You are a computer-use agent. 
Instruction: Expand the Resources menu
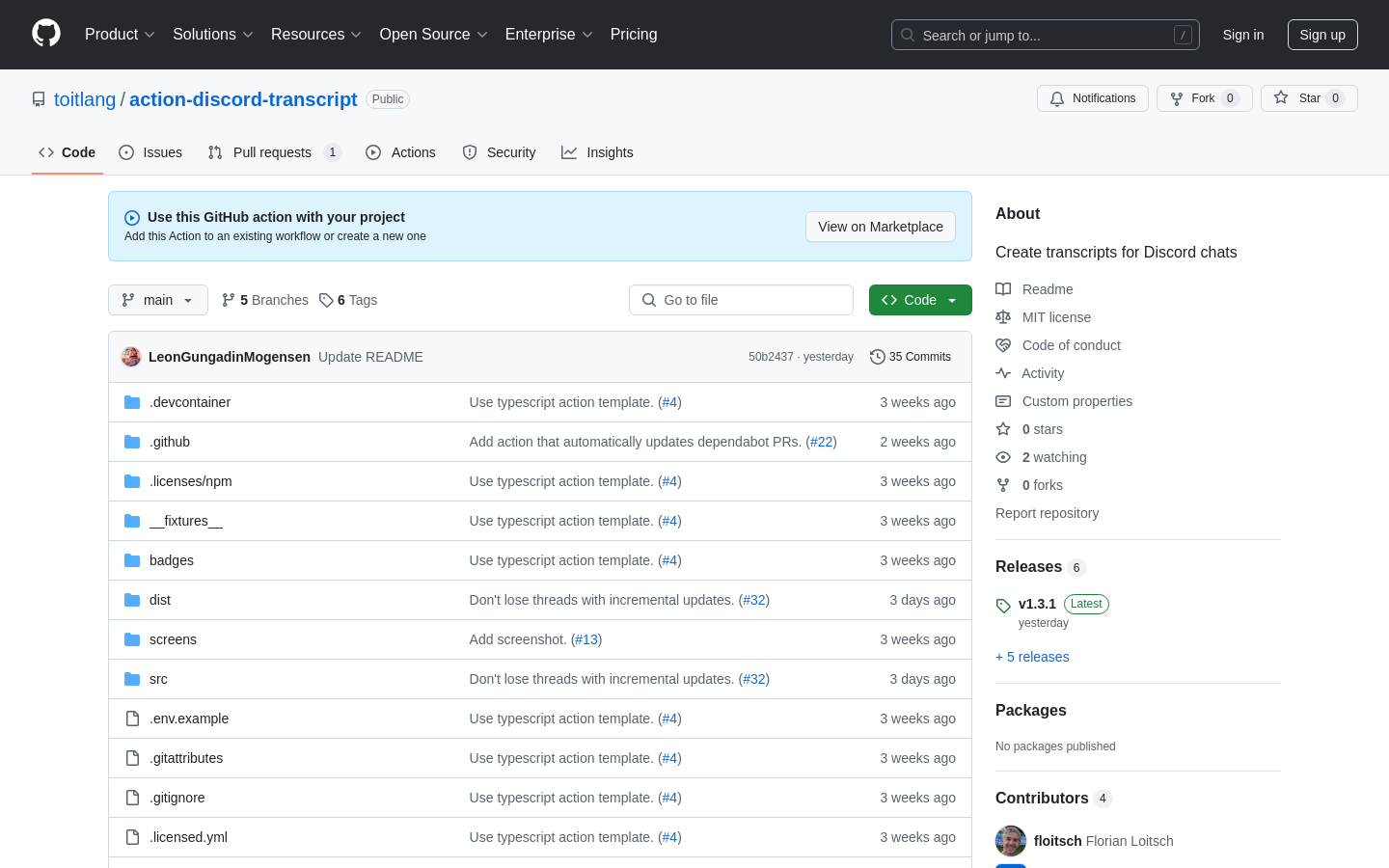point(315,35)
